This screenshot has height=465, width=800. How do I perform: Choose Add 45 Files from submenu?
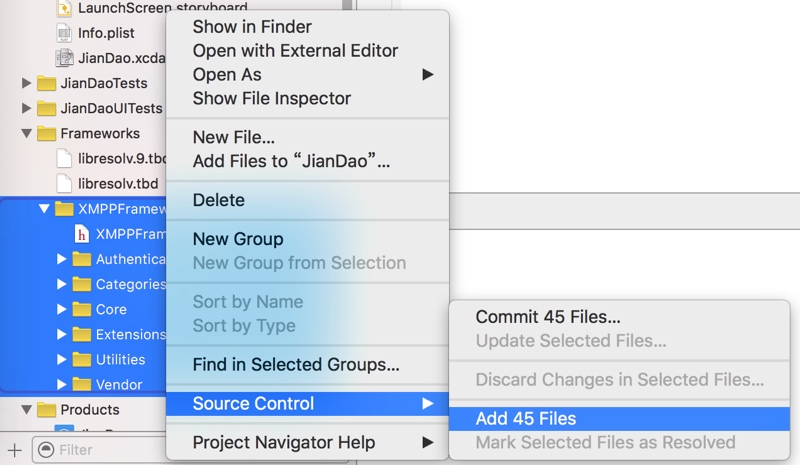[x=526, y=419]
